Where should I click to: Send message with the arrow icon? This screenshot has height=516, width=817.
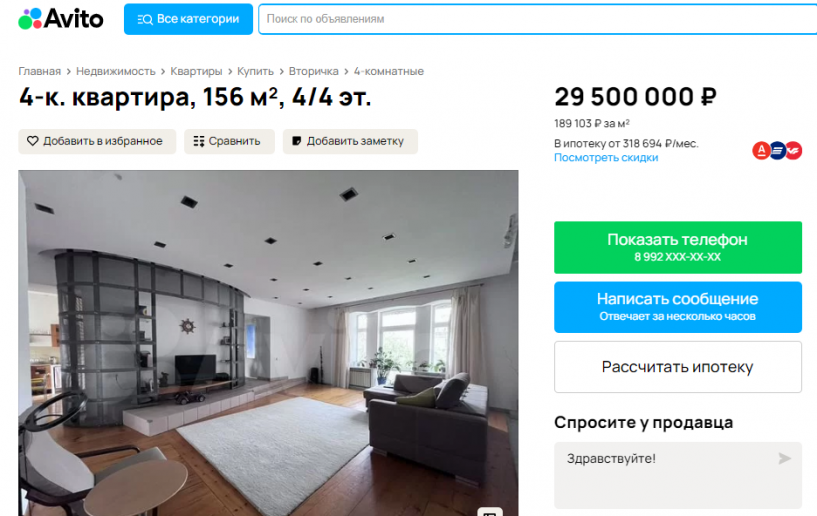coord(784,458)
